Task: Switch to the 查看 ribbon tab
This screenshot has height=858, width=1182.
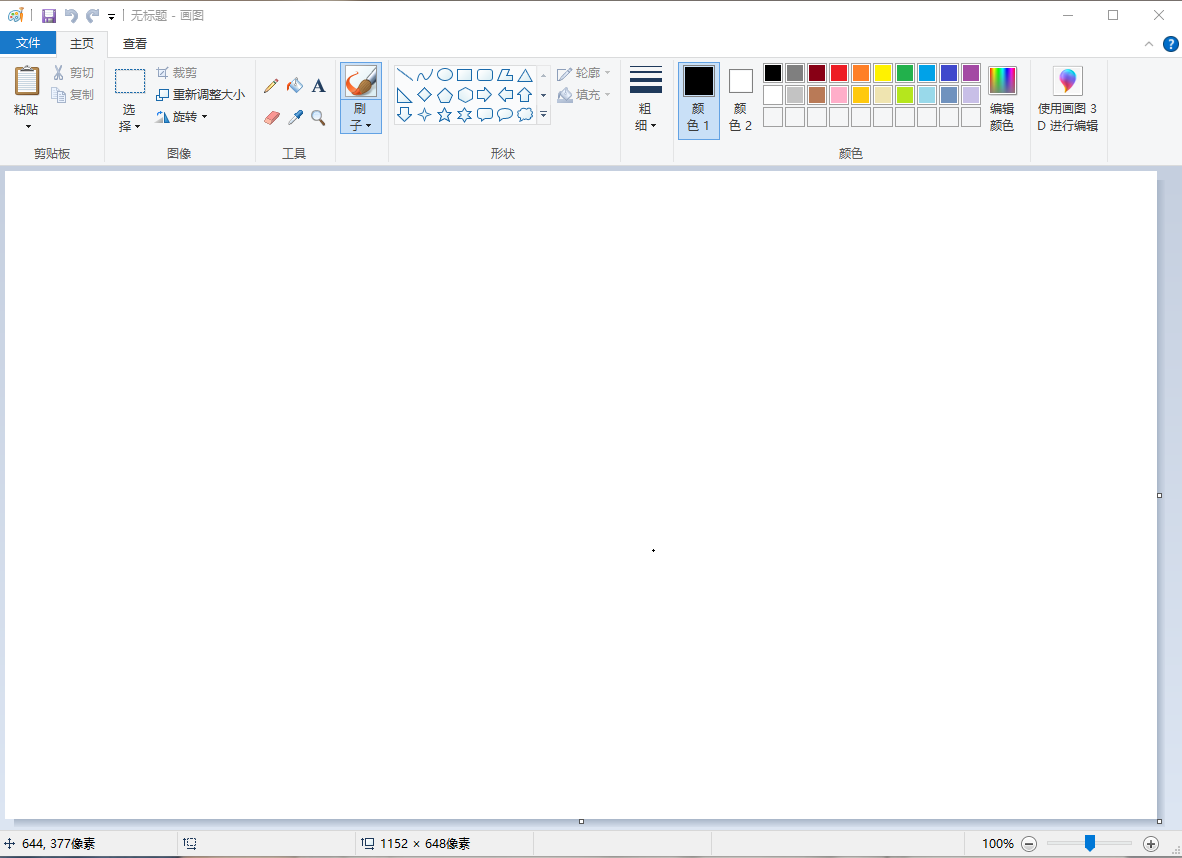Action: [135, 43]
